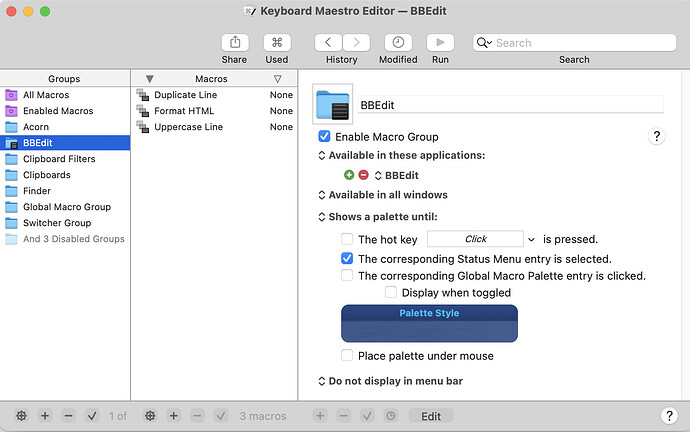The height and width of the screenshot is (432, 690).
Task: Click the Macros column left sort triangle
Action: click(x=150, y=79)
